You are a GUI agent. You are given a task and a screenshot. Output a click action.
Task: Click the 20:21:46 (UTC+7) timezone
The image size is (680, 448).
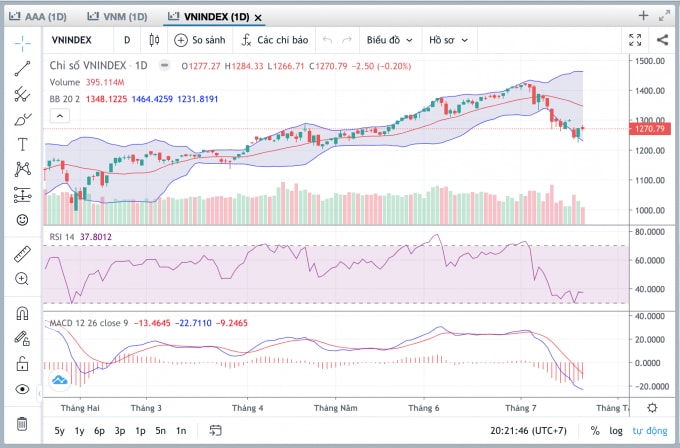point(528,431)
